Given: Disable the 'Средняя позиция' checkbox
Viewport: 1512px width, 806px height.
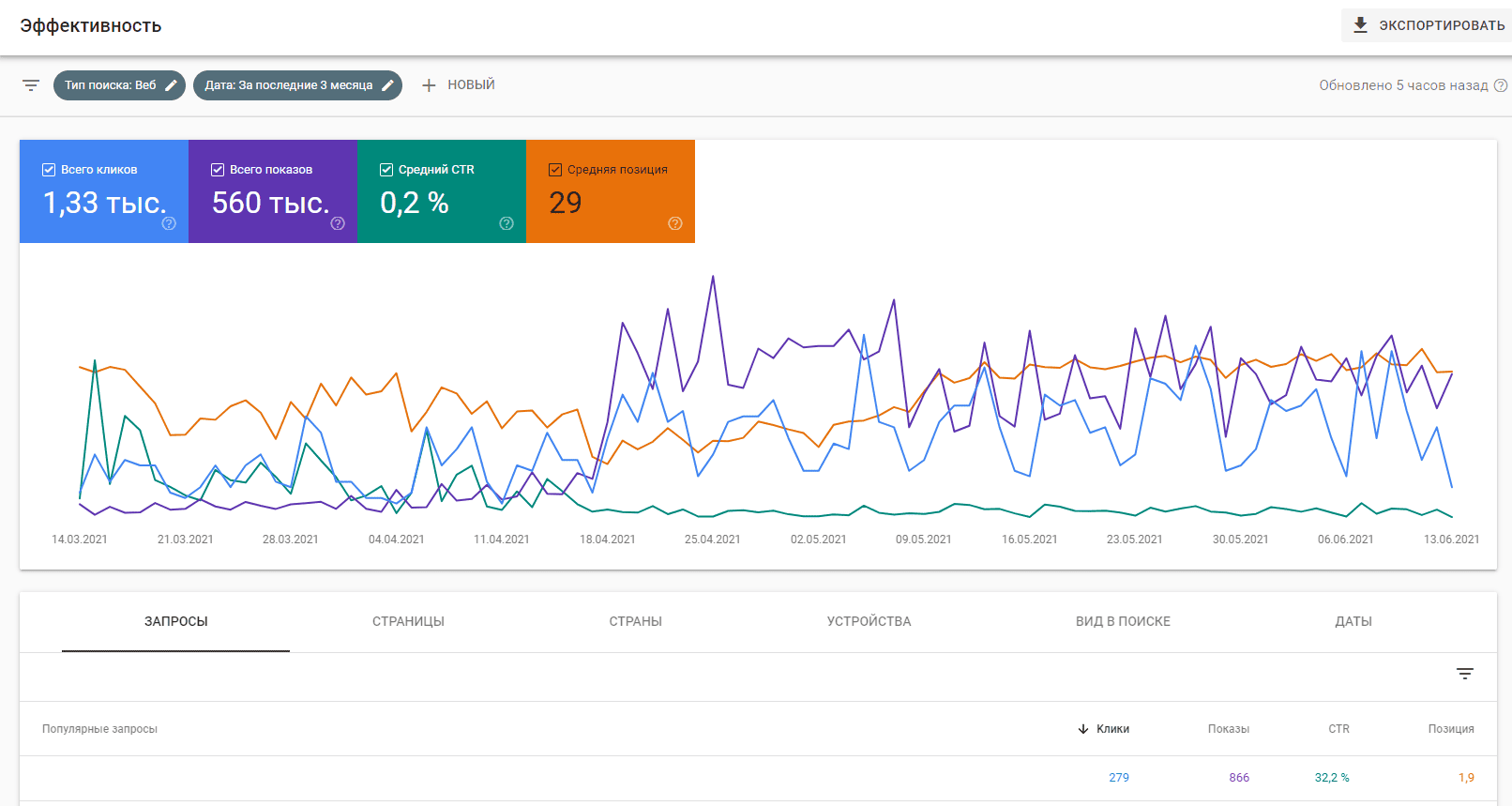Looking at the screenshot, I should [x=555, y=170].
